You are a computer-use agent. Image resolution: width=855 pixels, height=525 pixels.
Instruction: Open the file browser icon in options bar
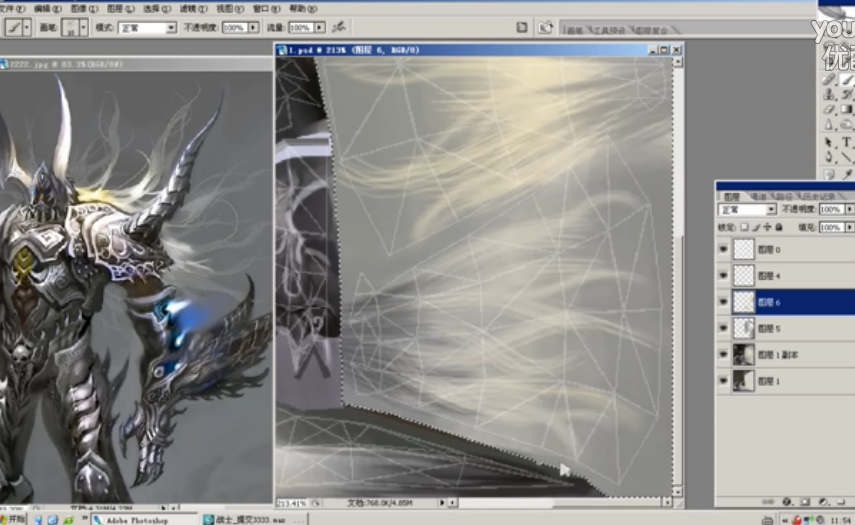[x=545, y=27]
